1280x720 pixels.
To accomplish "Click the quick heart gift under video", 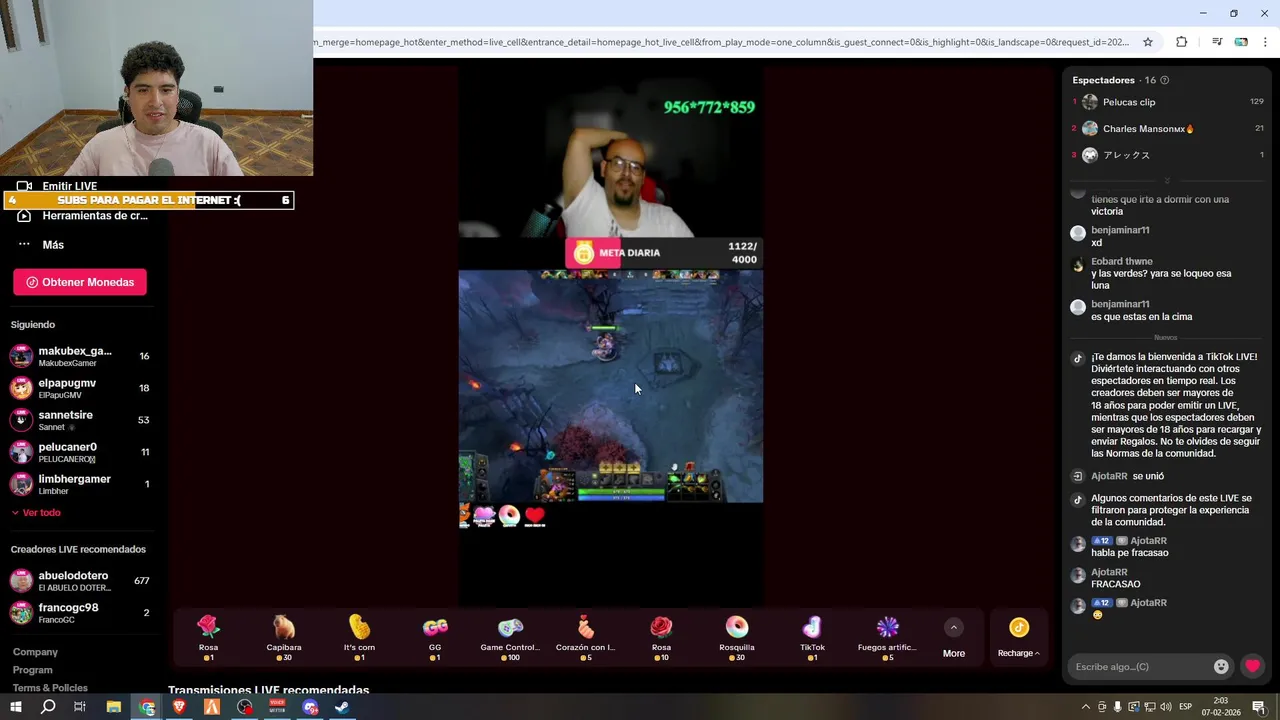I will pyautogui.click(x=535, y=516).
